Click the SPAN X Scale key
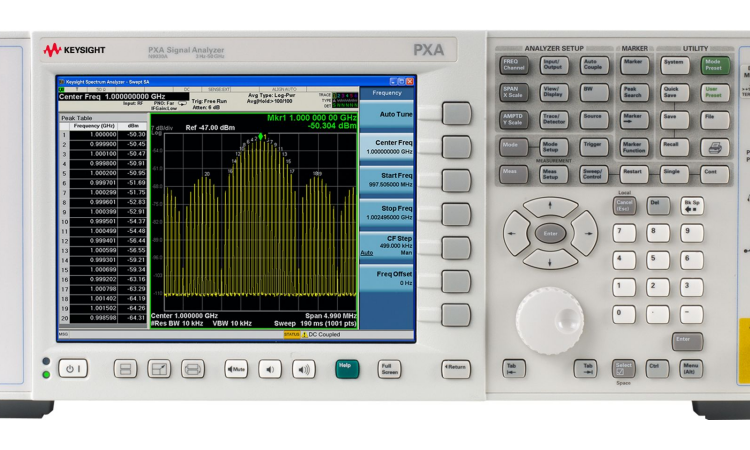 point(514,92)
